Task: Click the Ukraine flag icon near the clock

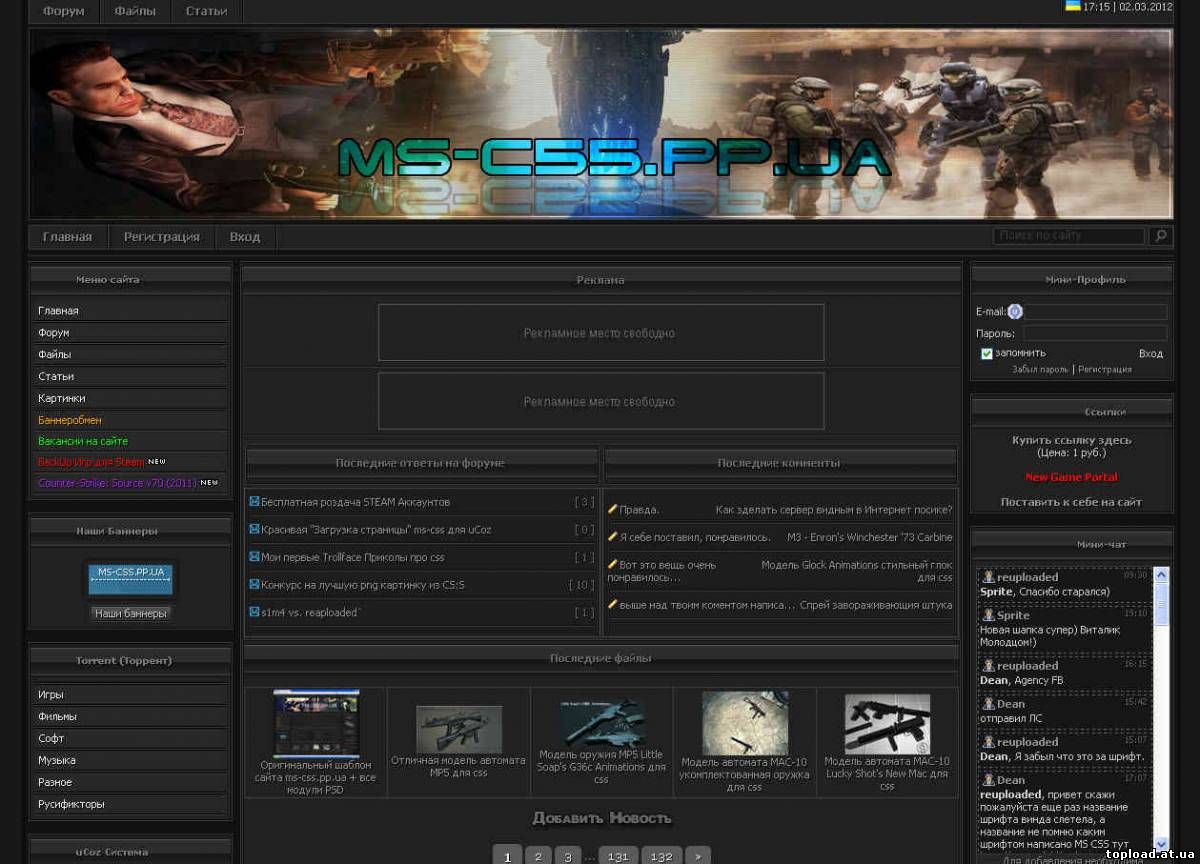Action: pos(1073,6)
